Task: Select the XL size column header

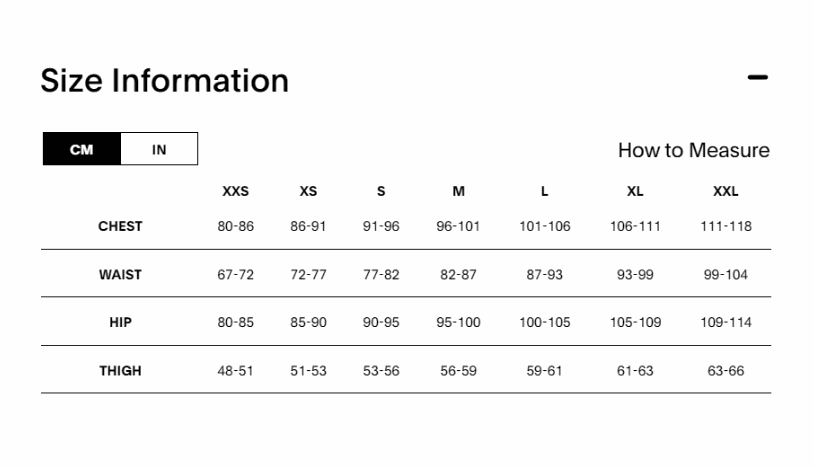Action: pos(635,191)
